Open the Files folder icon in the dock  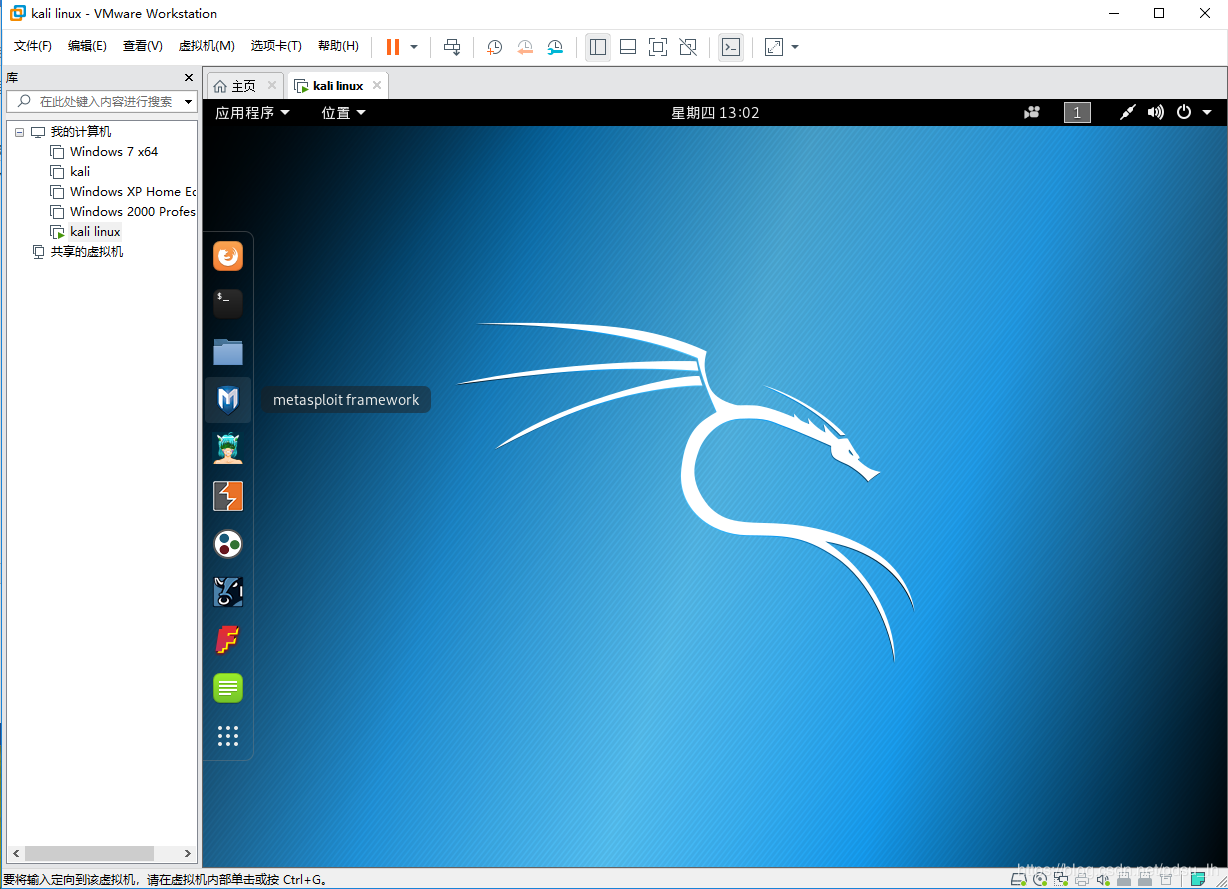click(228, 352)
